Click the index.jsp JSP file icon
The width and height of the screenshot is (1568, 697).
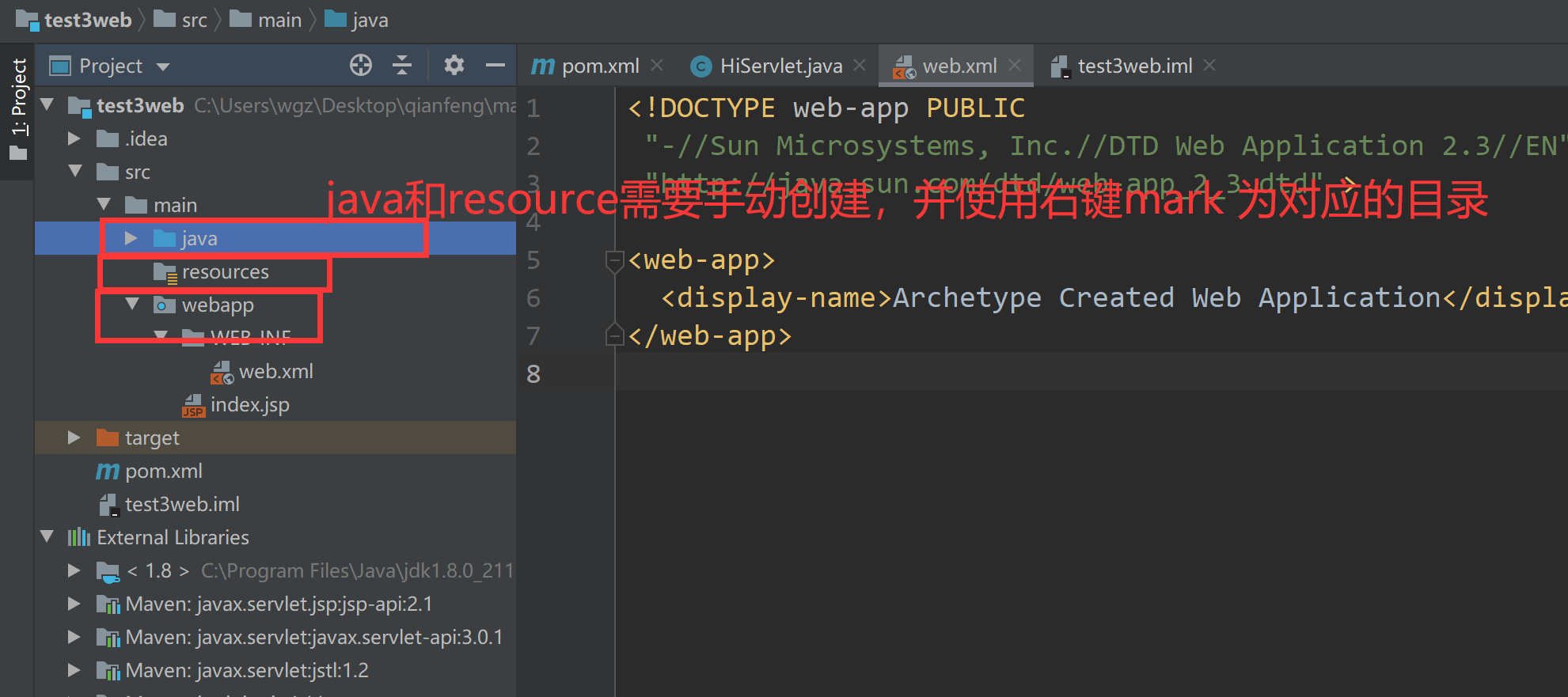[193, 405]
